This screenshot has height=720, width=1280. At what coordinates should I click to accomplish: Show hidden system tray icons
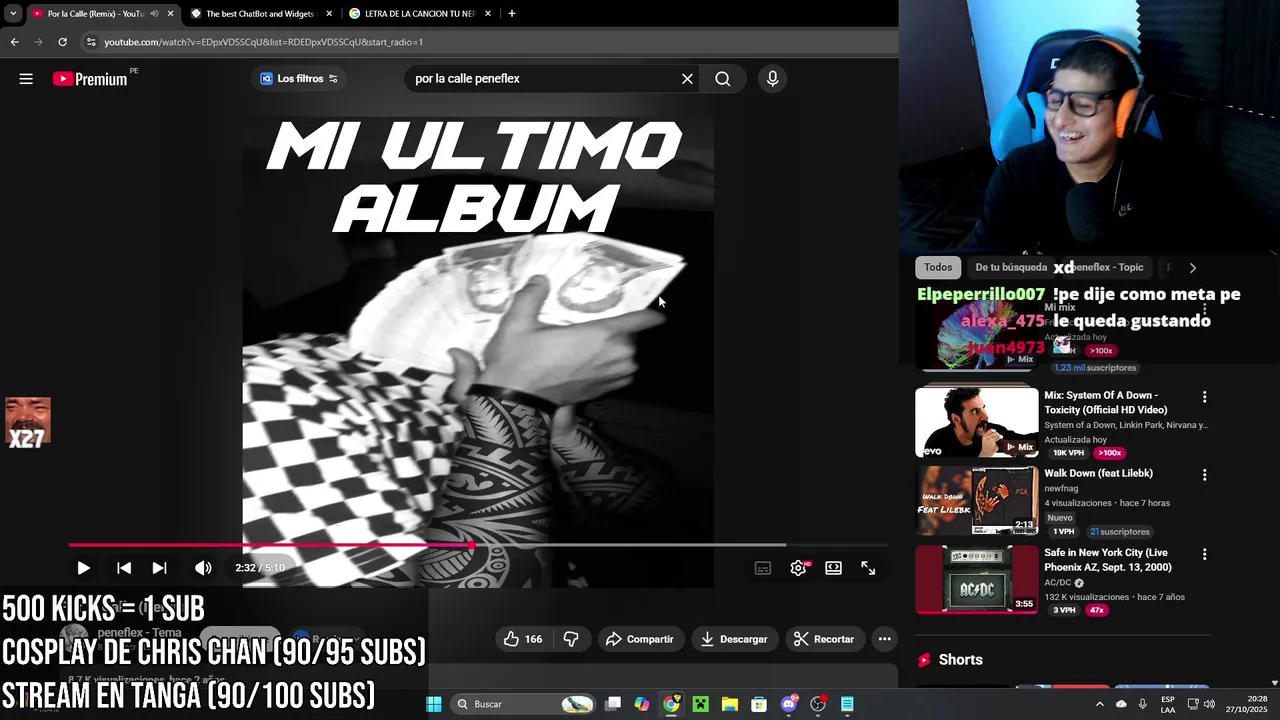(x=1099, y=704)
